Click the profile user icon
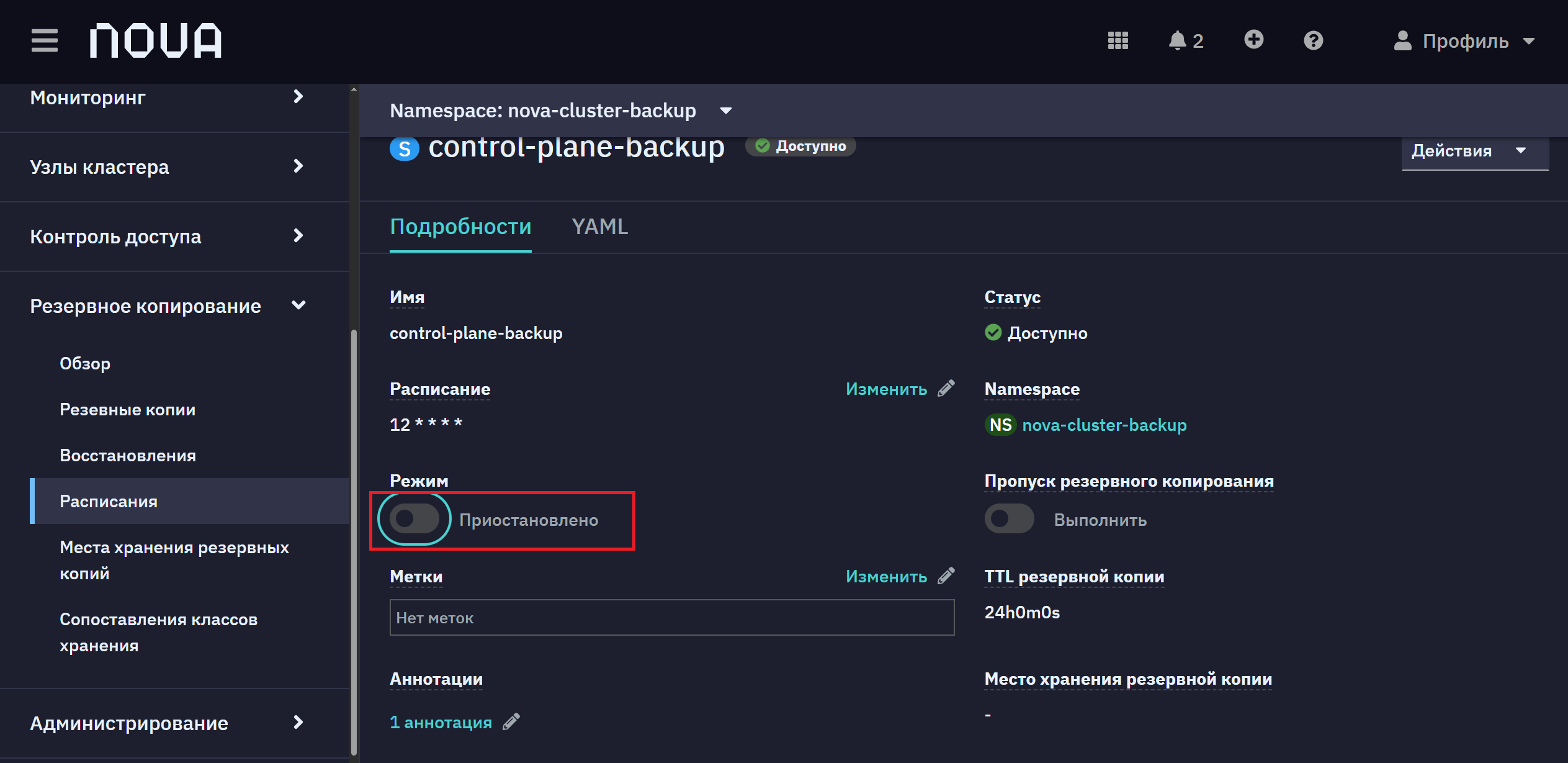This screenshot has height=763, width=1568. 1402,40
